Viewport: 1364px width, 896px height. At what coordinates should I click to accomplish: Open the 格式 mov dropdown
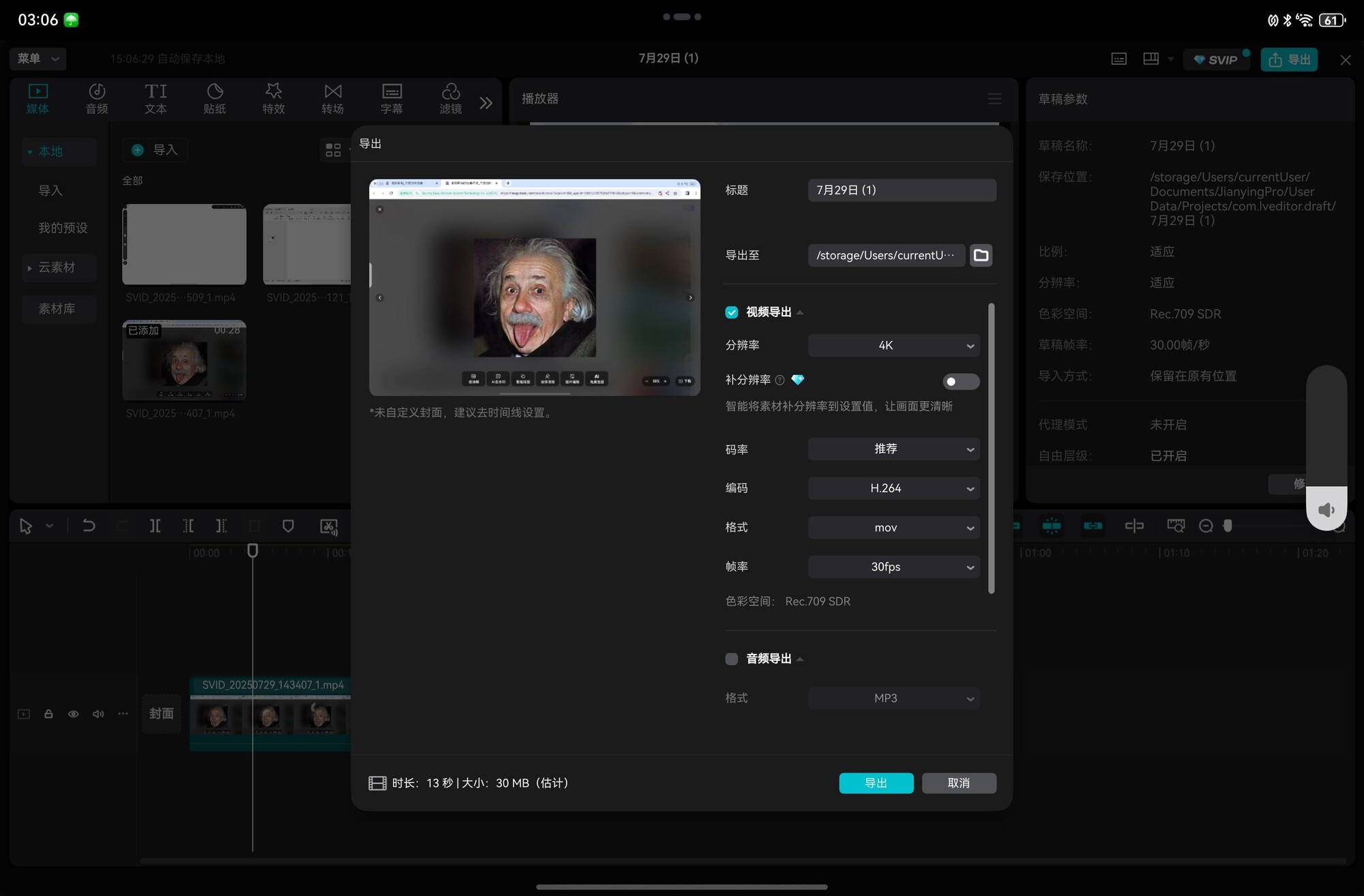(x=894, y=528)
